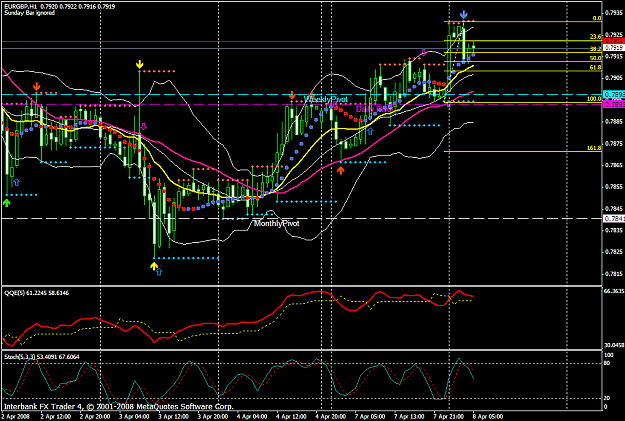Click the MonthlyPivot label
This screenshot has width=625, height=421.
pos(276,224)
